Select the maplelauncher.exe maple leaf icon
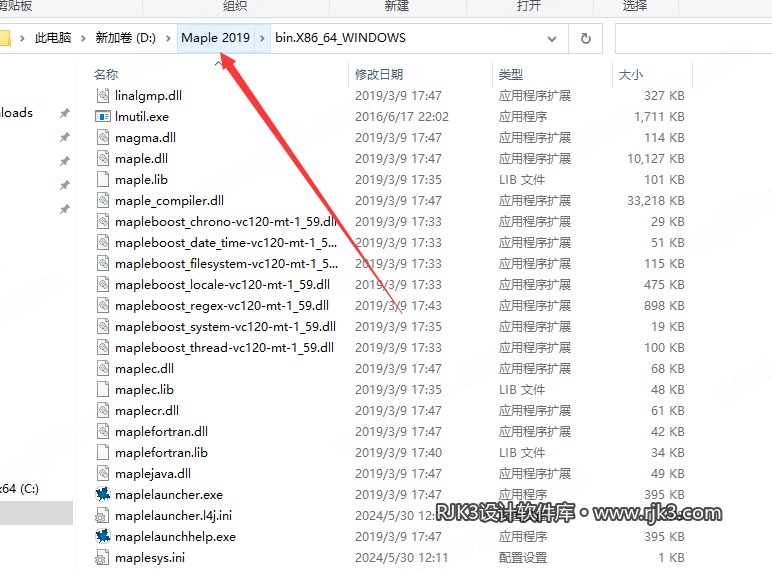 [x=102, y=494]
